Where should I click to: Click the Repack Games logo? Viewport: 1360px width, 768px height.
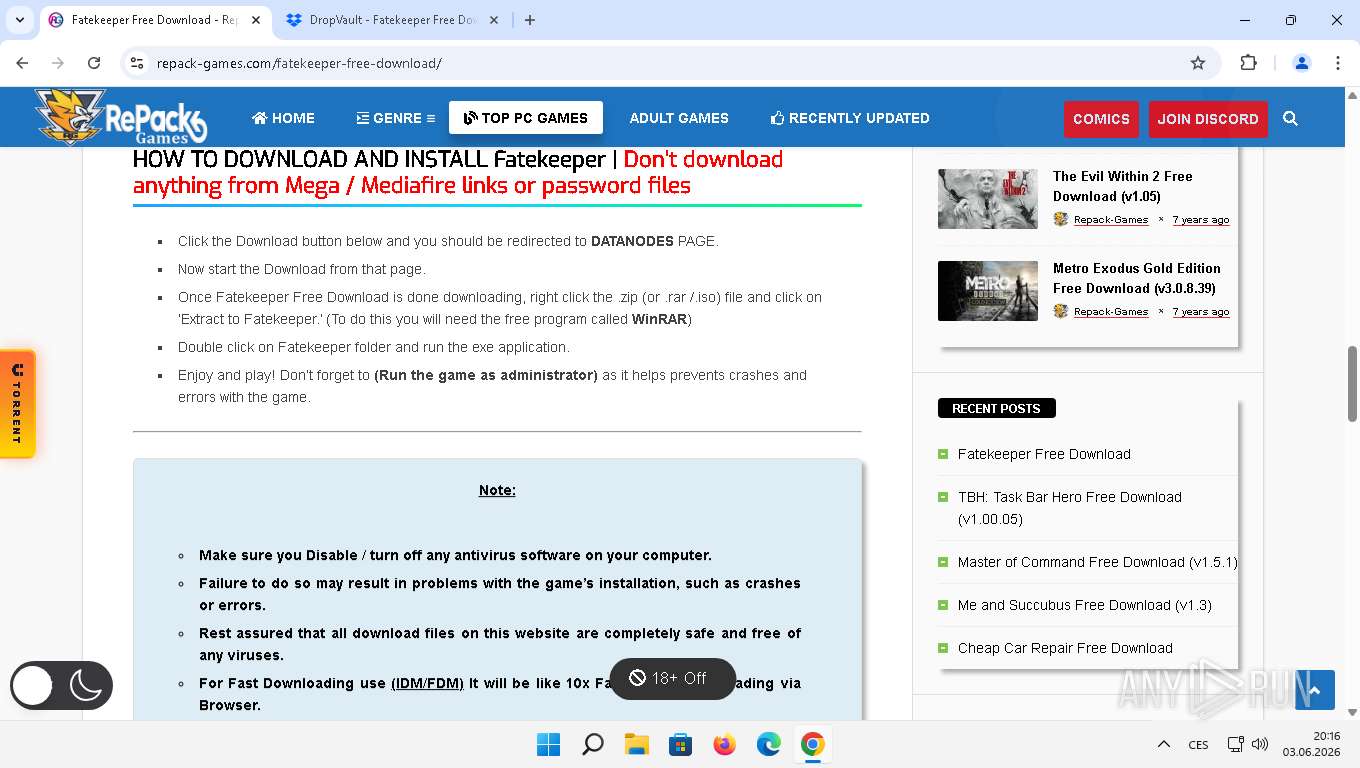click(120, 117)
